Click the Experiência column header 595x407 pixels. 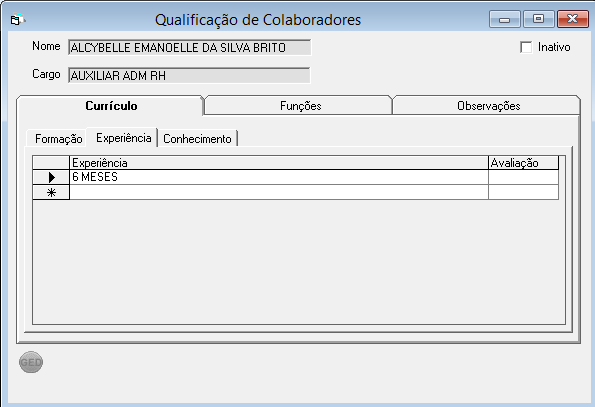[x=279, y=163]
